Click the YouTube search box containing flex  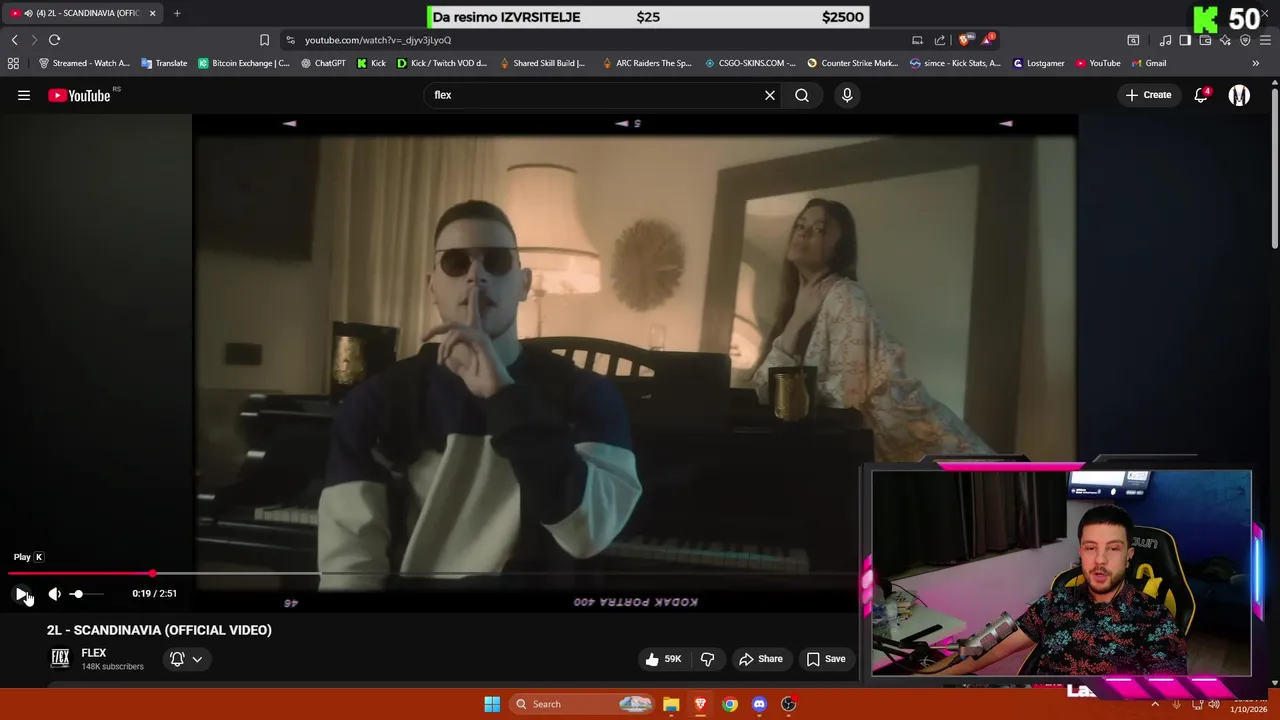tap(595, 95)
